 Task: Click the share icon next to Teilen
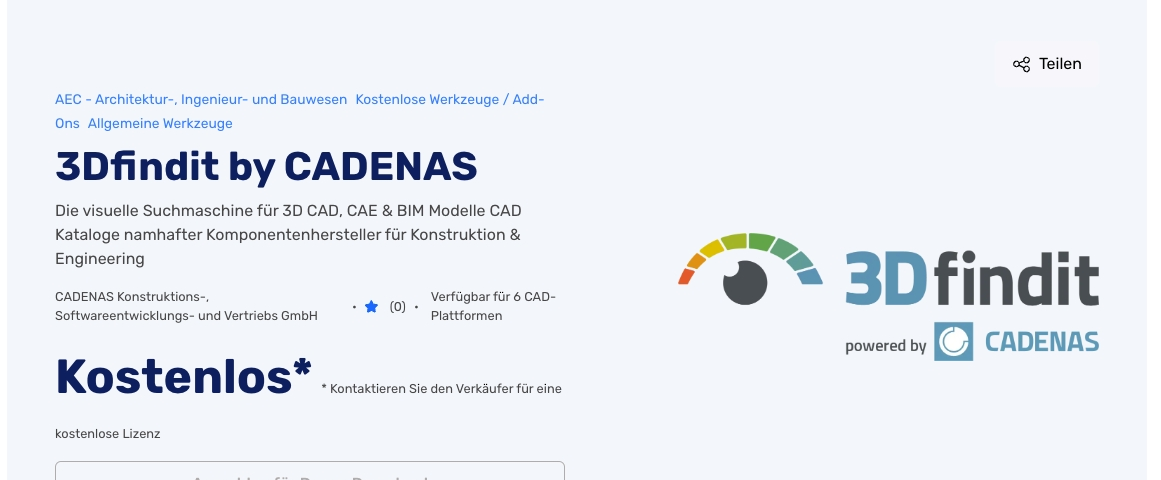tap(1021, 64)
